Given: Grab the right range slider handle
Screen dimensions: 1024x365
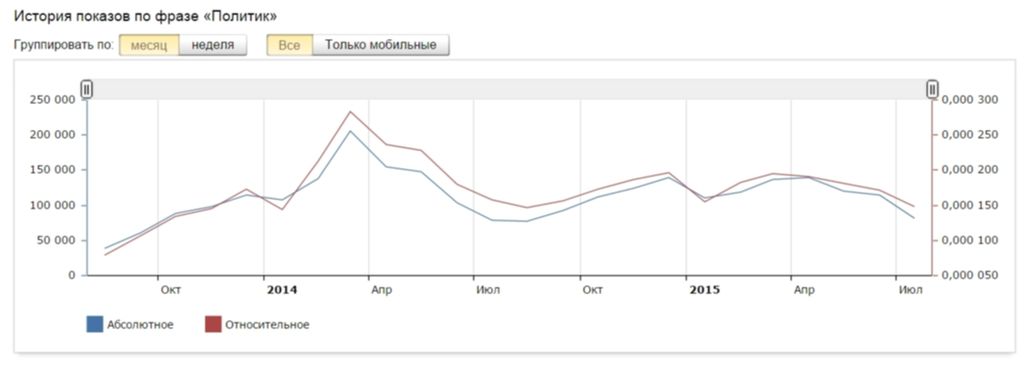Looking at the screenshot, I should click(x=933, y=89).
